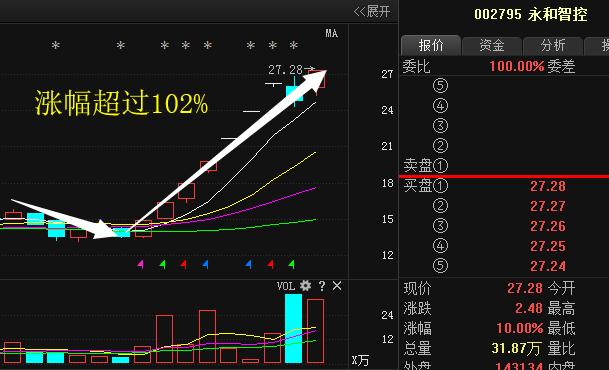Image resolution: width=609 pixels, height=370 pixels.
Task: Click the MA indicator label
Action: [331, 33]
